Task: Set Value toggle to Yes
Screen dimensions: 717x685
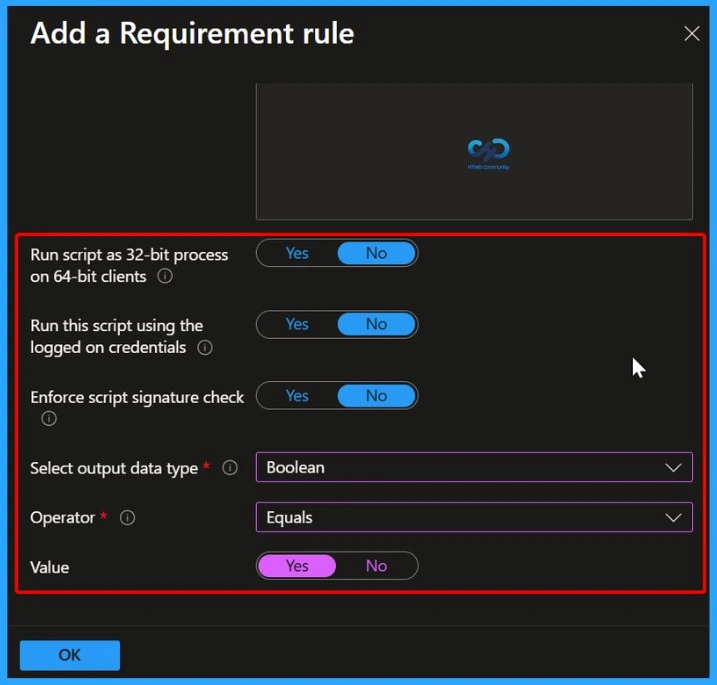Action: coord(297,566)
